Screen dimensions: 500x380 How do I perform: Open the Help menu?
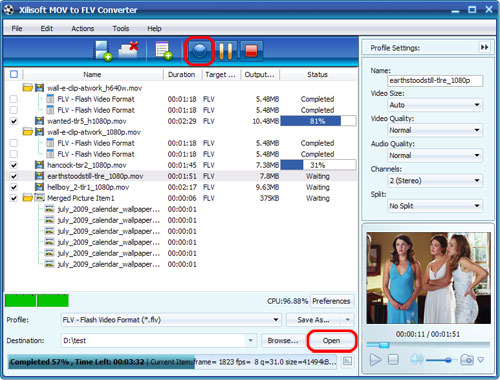coord(154,28)
